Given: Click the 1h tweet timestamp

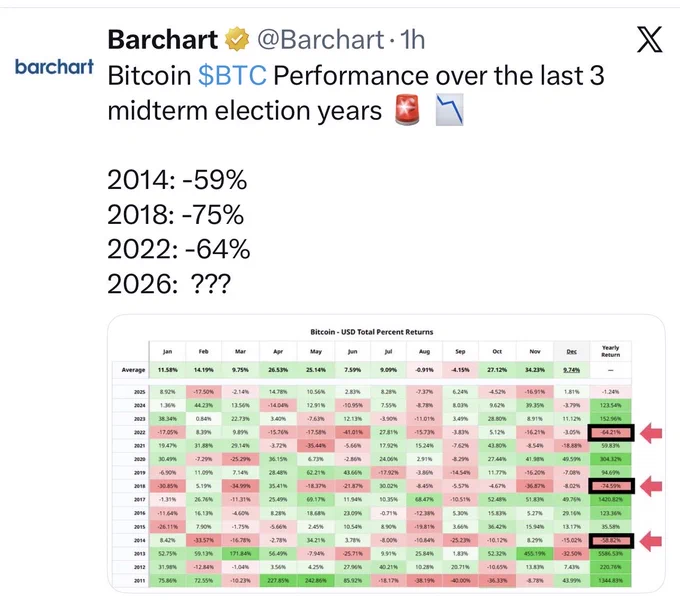Looking at the screenshot, I should (x=412, y=39).
